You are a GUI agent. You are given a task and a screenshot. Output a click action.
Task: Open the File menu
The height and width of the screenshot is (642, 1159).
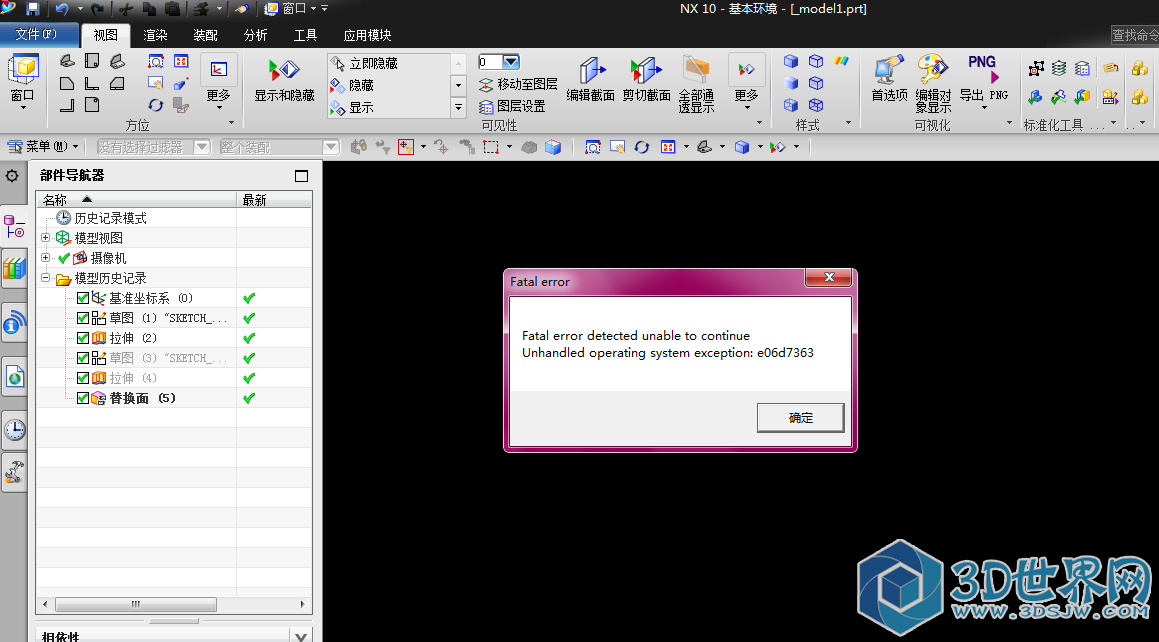pyautogui.click(x=38, y=34)
